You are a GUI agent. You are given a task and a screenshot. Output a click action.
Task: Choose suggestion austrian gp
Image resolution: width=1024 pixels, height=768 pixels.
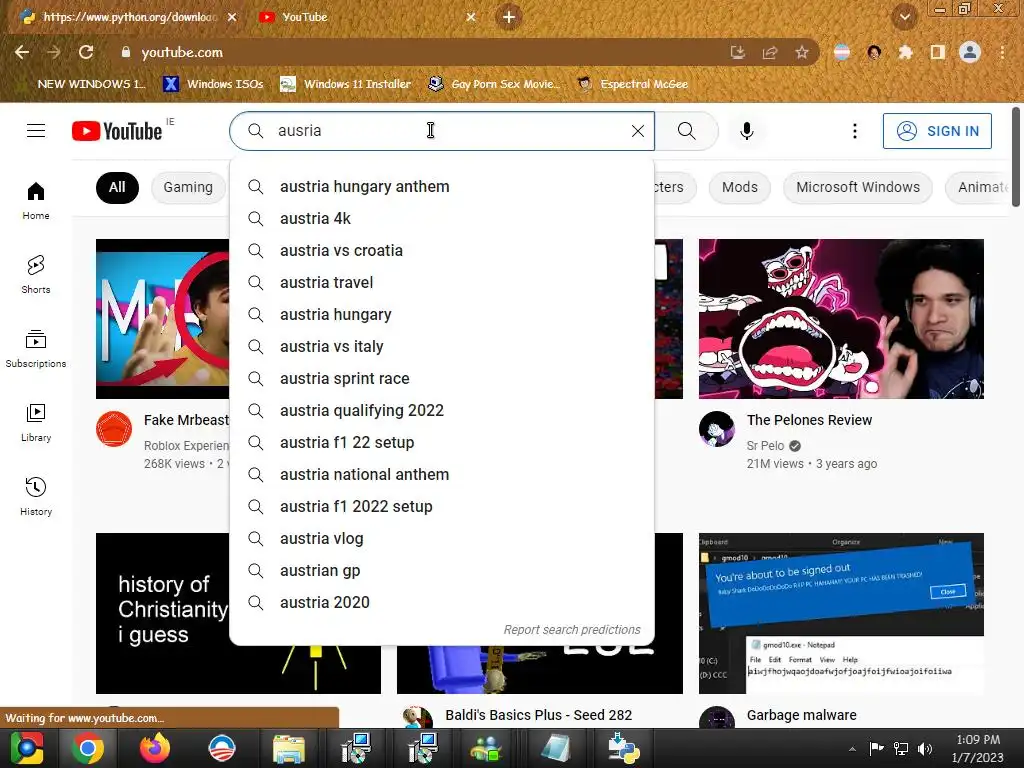(x=442, y=571)
